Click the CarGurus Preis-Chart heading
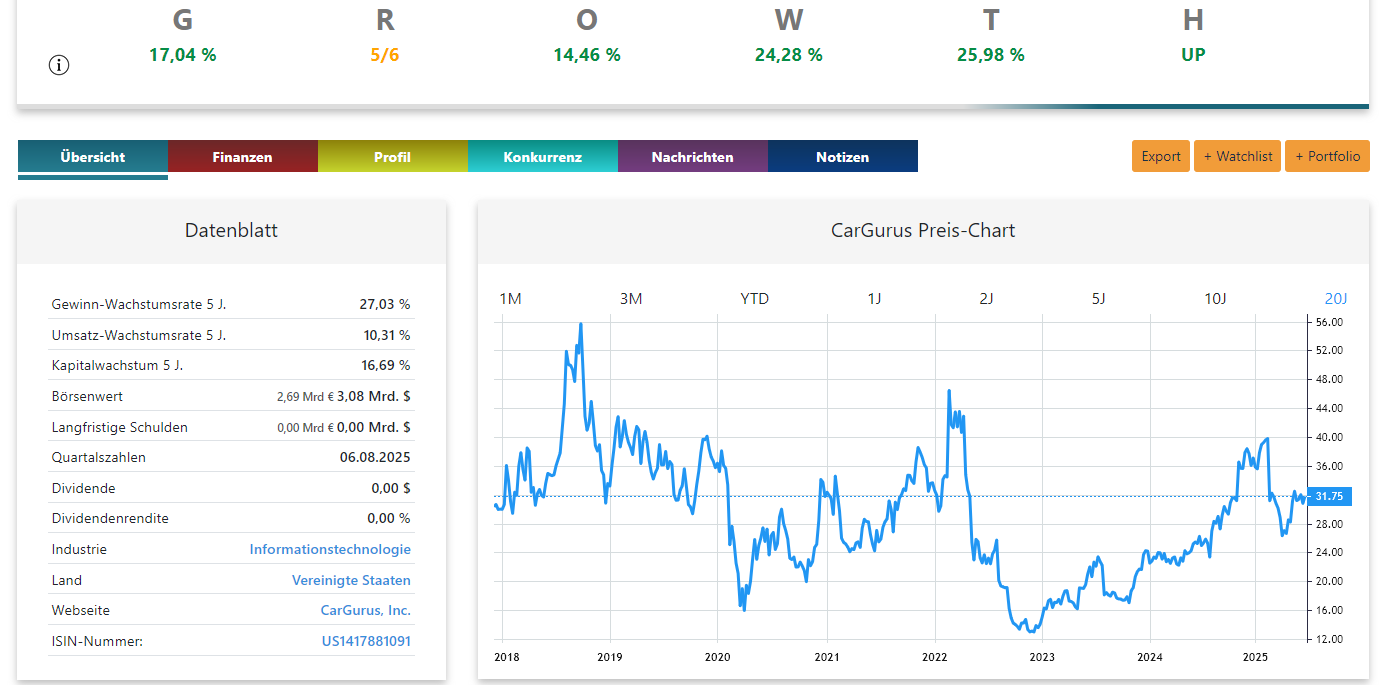 [x=923, y=231]
